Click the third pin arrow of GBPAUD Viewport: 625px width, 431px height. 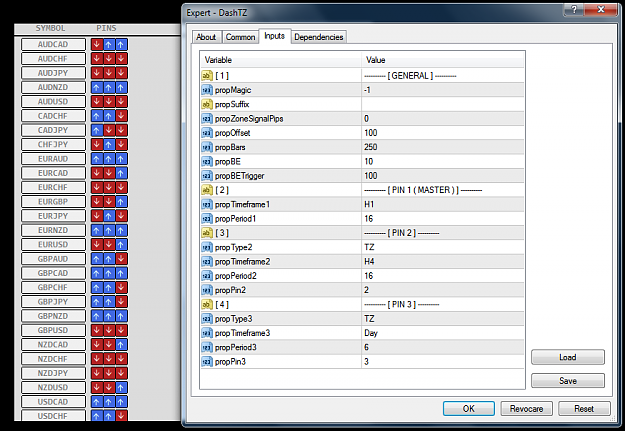[122, 259]
